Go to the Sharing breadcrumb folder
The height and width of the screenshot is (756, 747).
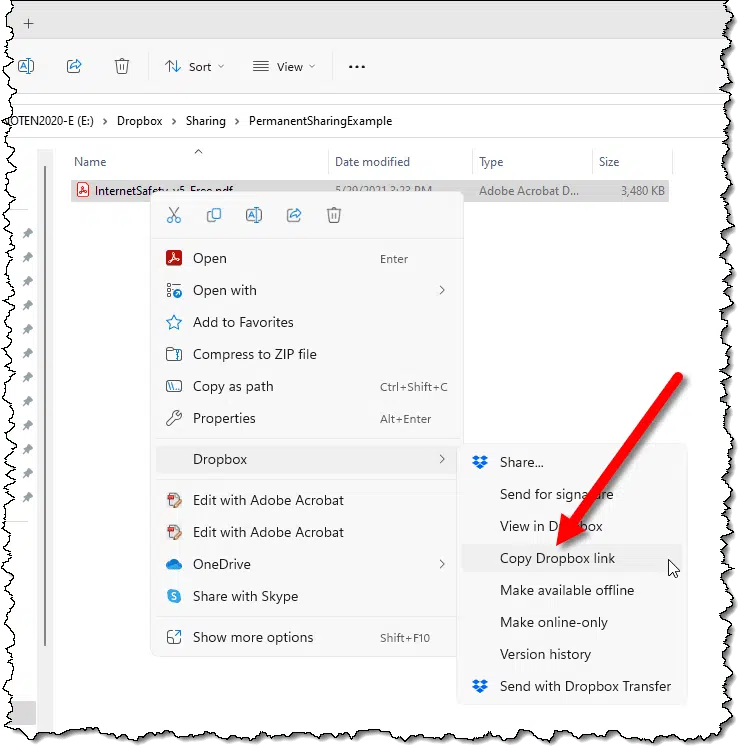205,121
